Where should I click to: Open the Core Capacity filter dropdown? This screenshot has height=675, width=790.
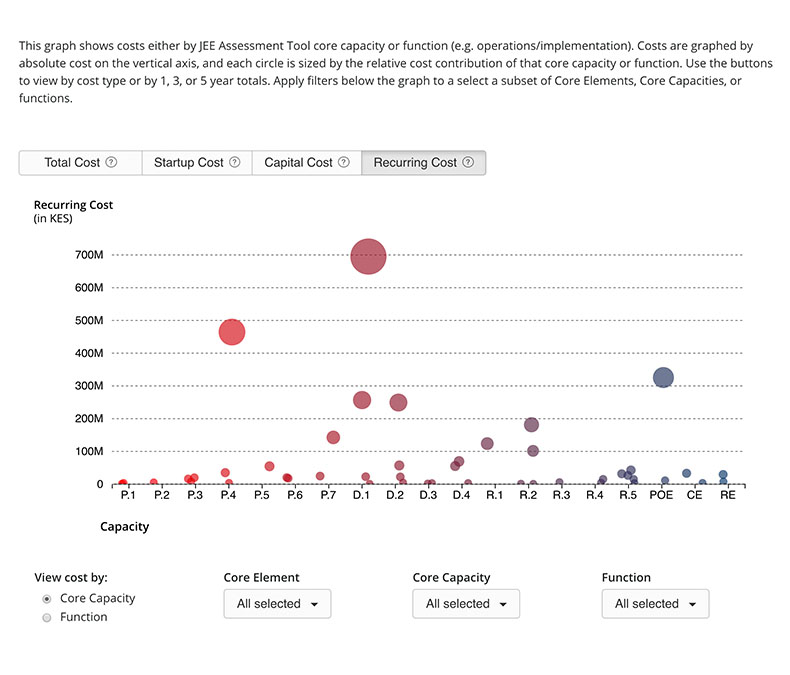(x=466, y=603)
